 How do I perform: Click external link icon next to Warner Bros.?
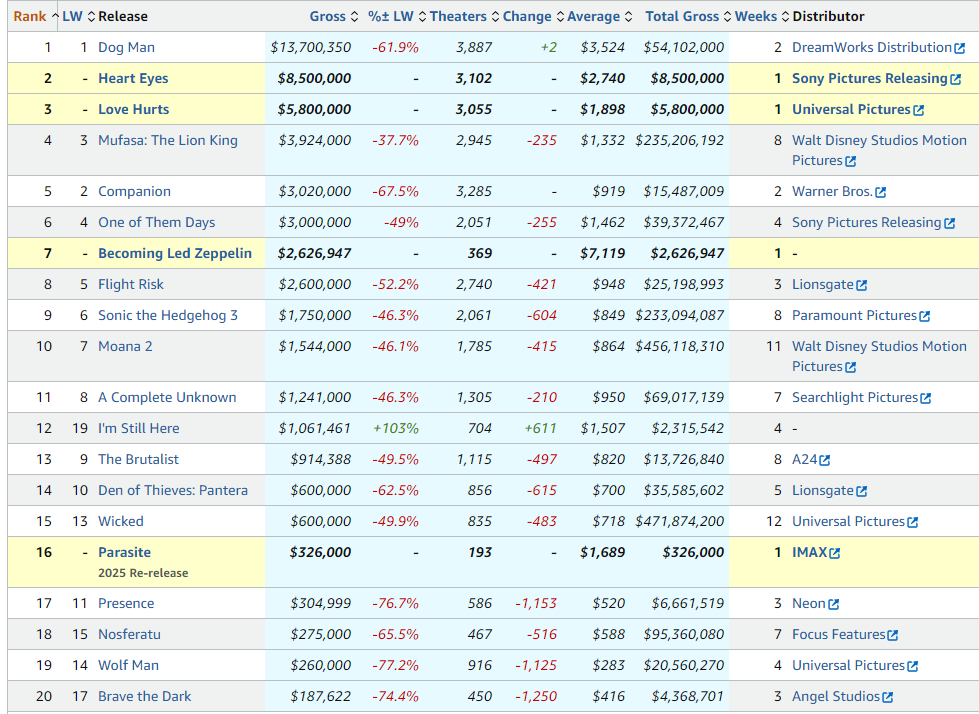(880, 192)
